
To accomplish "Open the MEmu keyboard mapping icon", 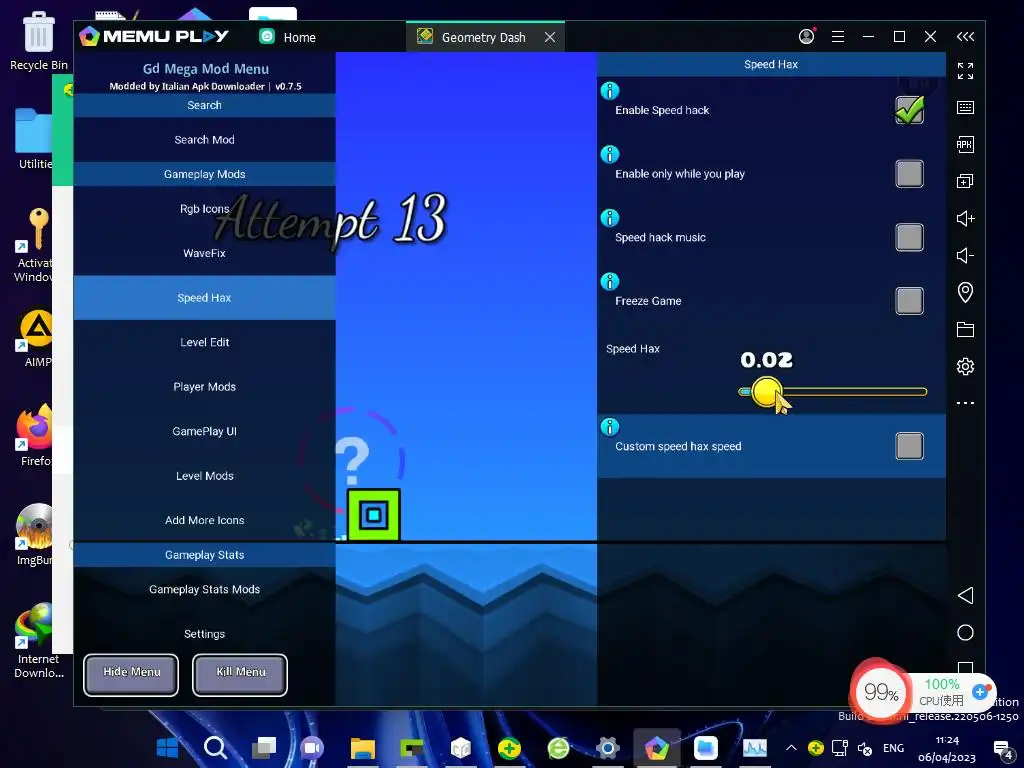I will [965, 108].
